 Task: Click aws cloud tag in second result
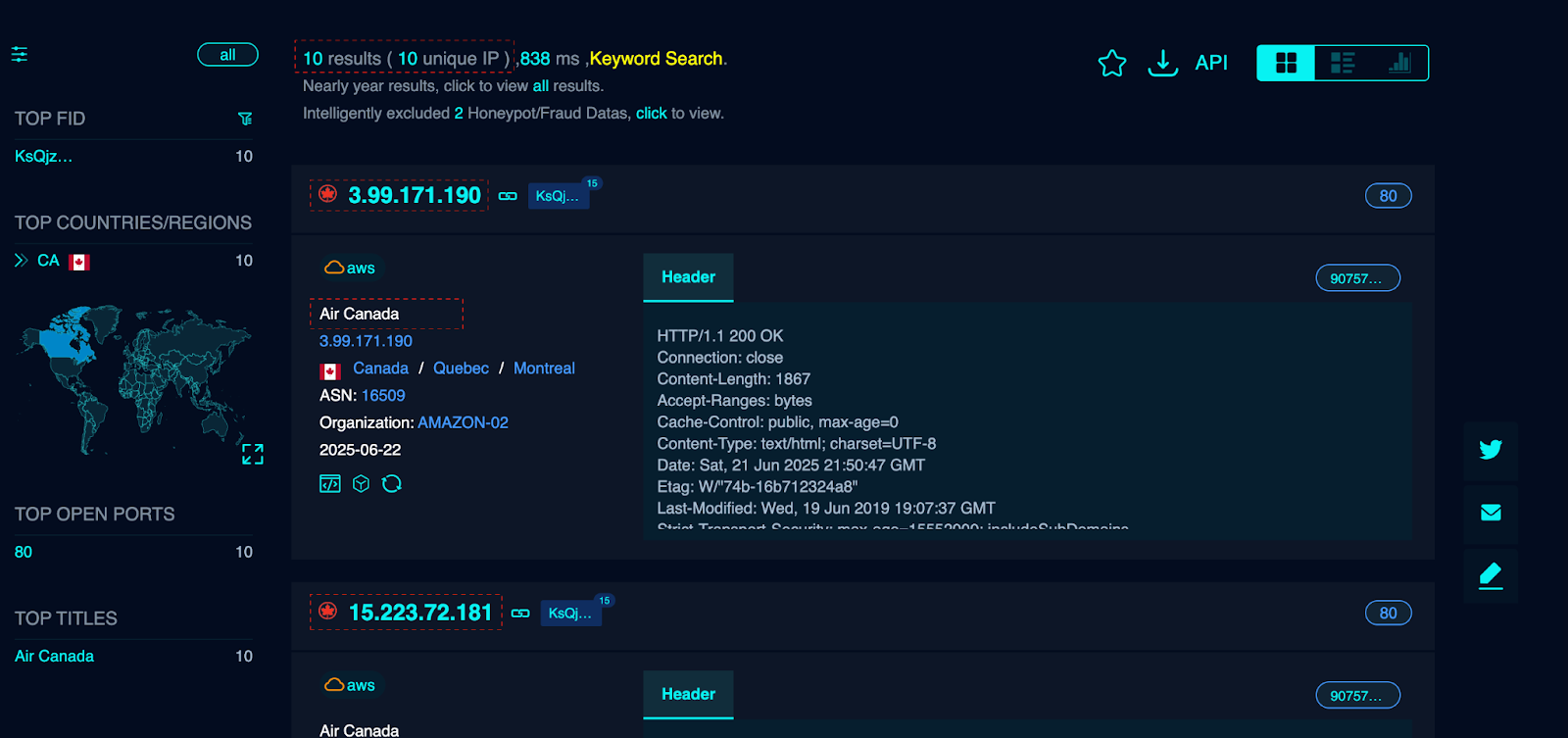coord(350,685)
